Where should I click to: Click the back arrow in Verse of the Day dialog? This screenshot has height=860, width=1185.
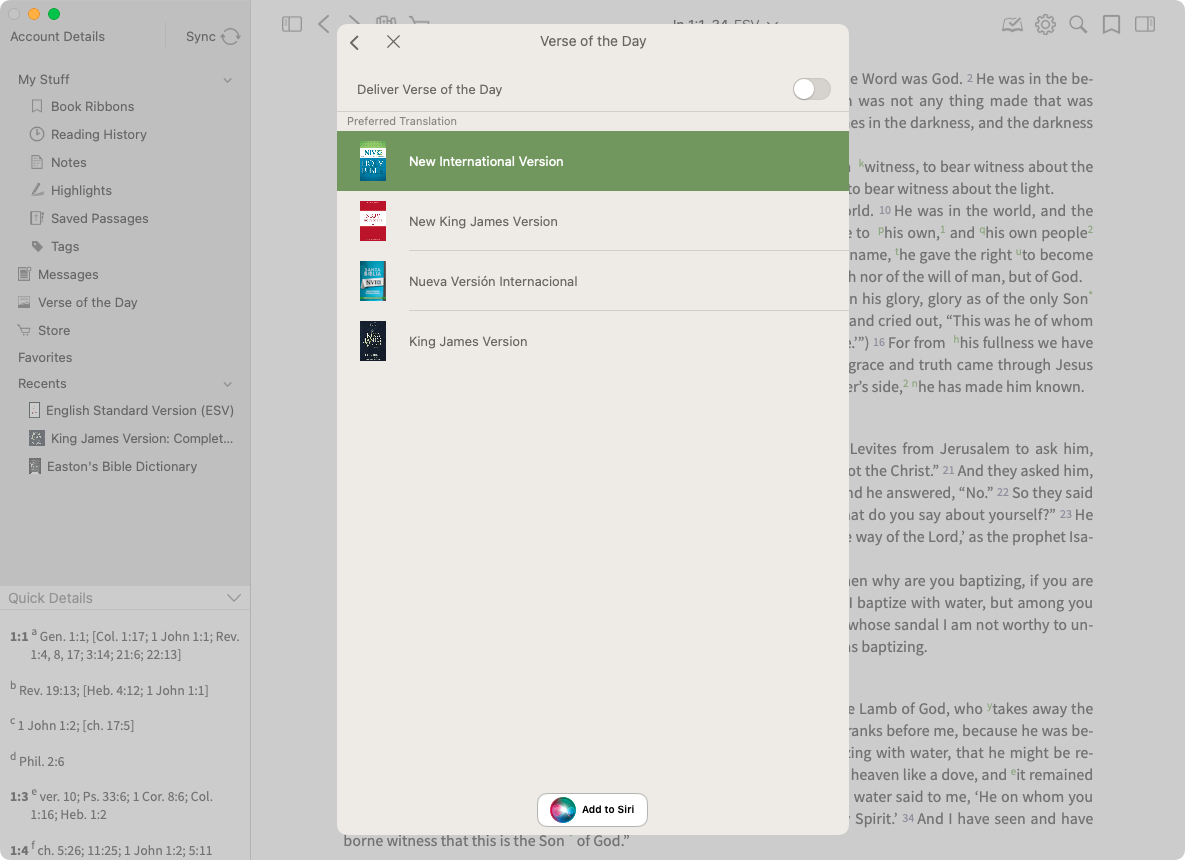point(355,42)
